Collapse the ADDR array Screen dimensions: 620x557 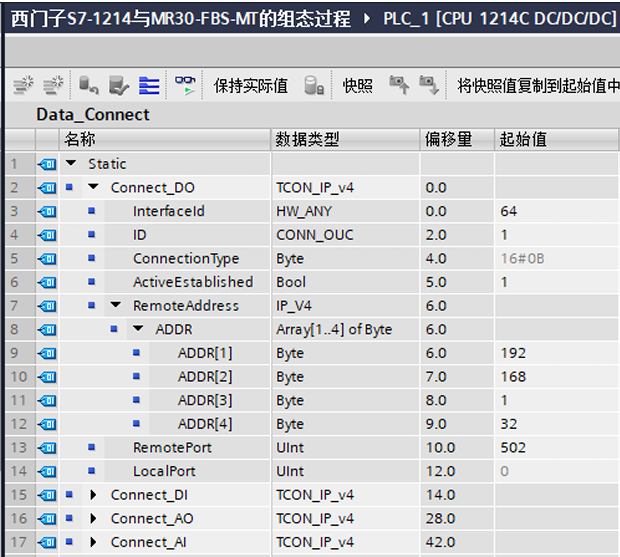tap(138, 328)
